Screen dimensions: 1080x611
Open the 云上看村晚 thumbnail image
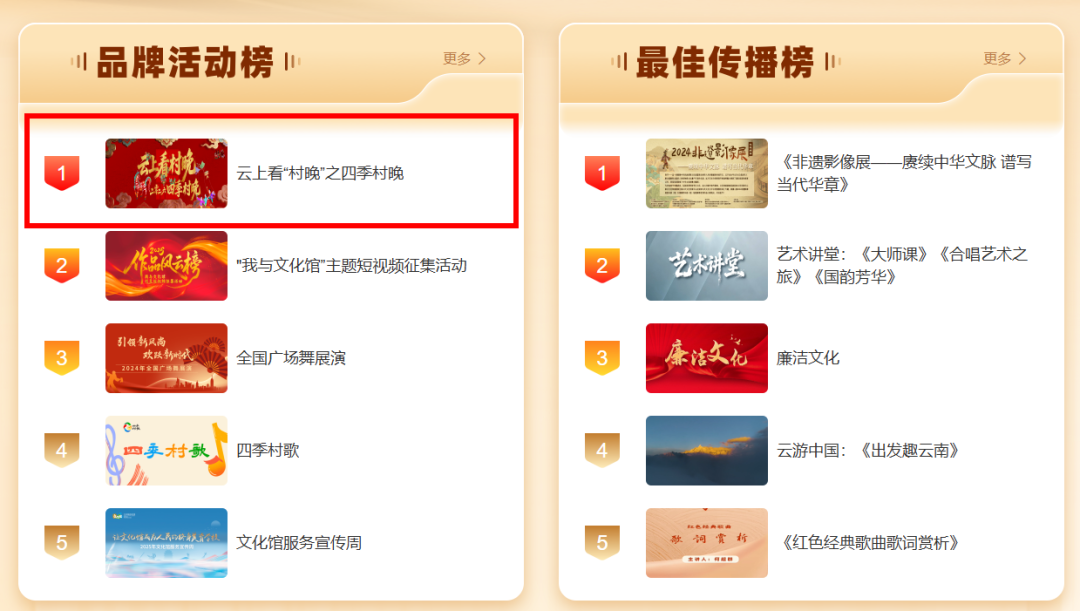click(x=166, y=173)
